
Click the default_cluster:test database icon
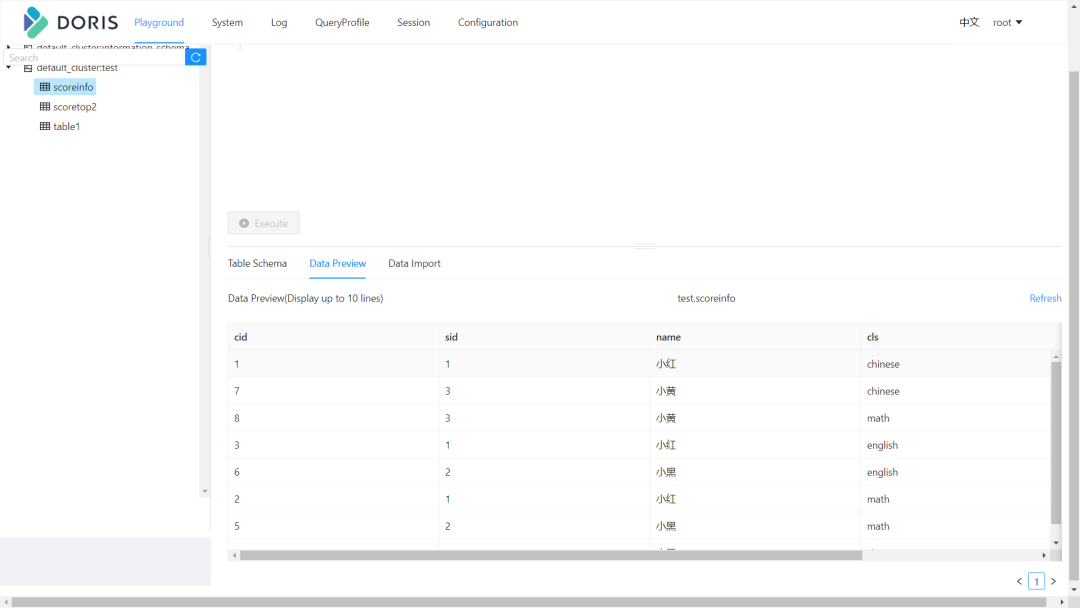pos(28,68)
